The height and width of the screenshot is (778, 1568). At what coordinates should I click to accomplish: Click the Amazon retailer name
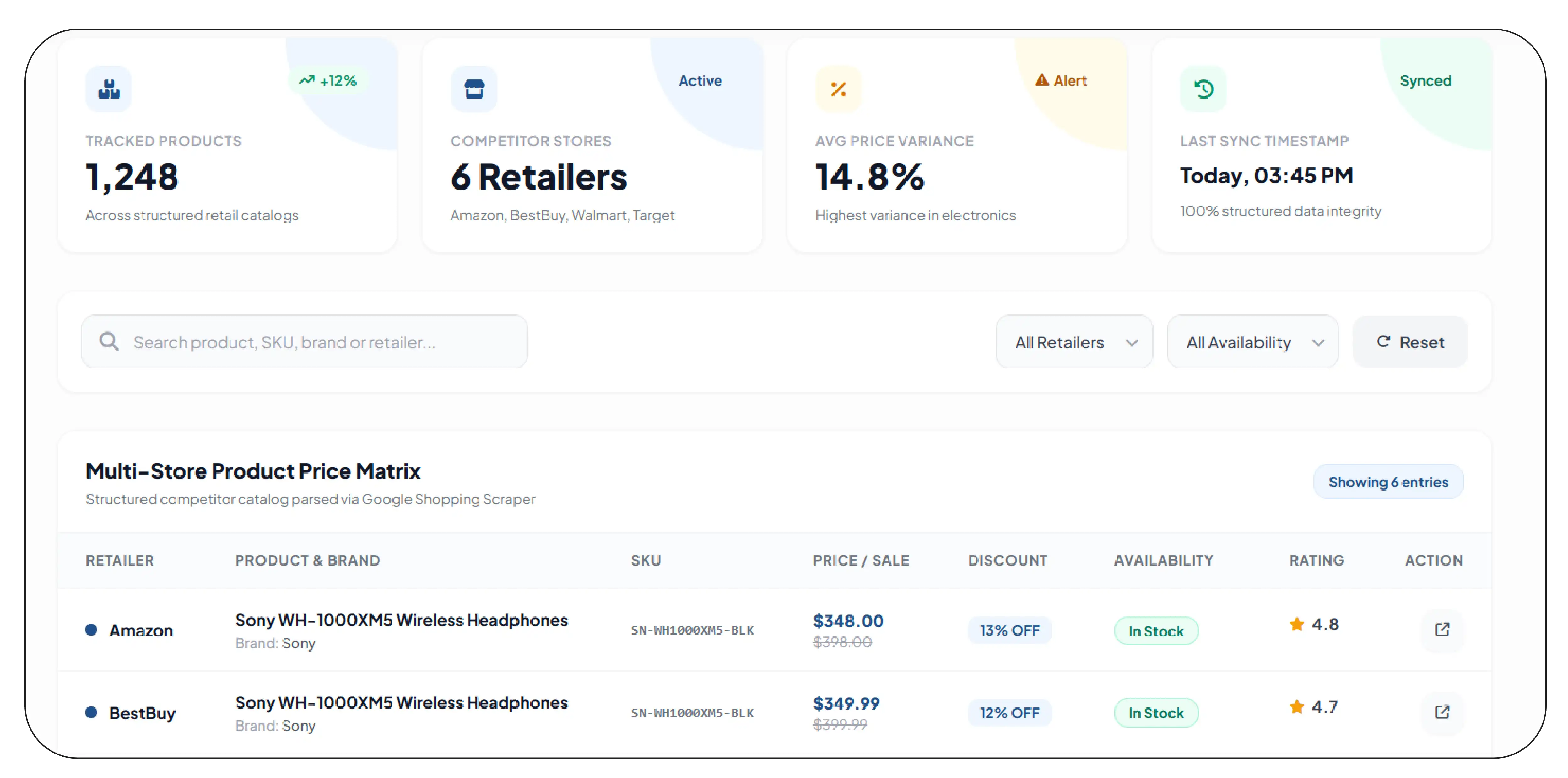coord(141,630)
